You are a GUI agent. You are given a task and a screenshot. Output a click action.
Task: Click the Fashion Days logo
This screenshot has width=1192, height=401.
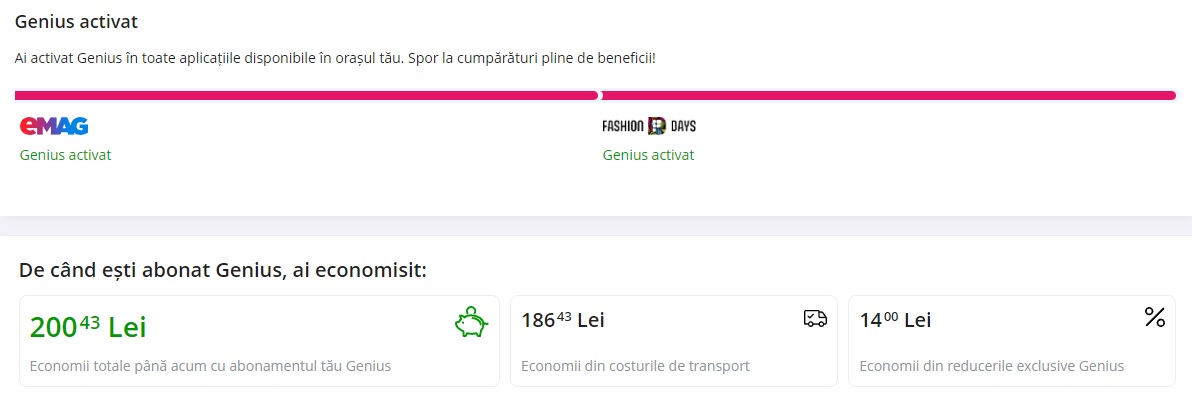tap(648, 126)
